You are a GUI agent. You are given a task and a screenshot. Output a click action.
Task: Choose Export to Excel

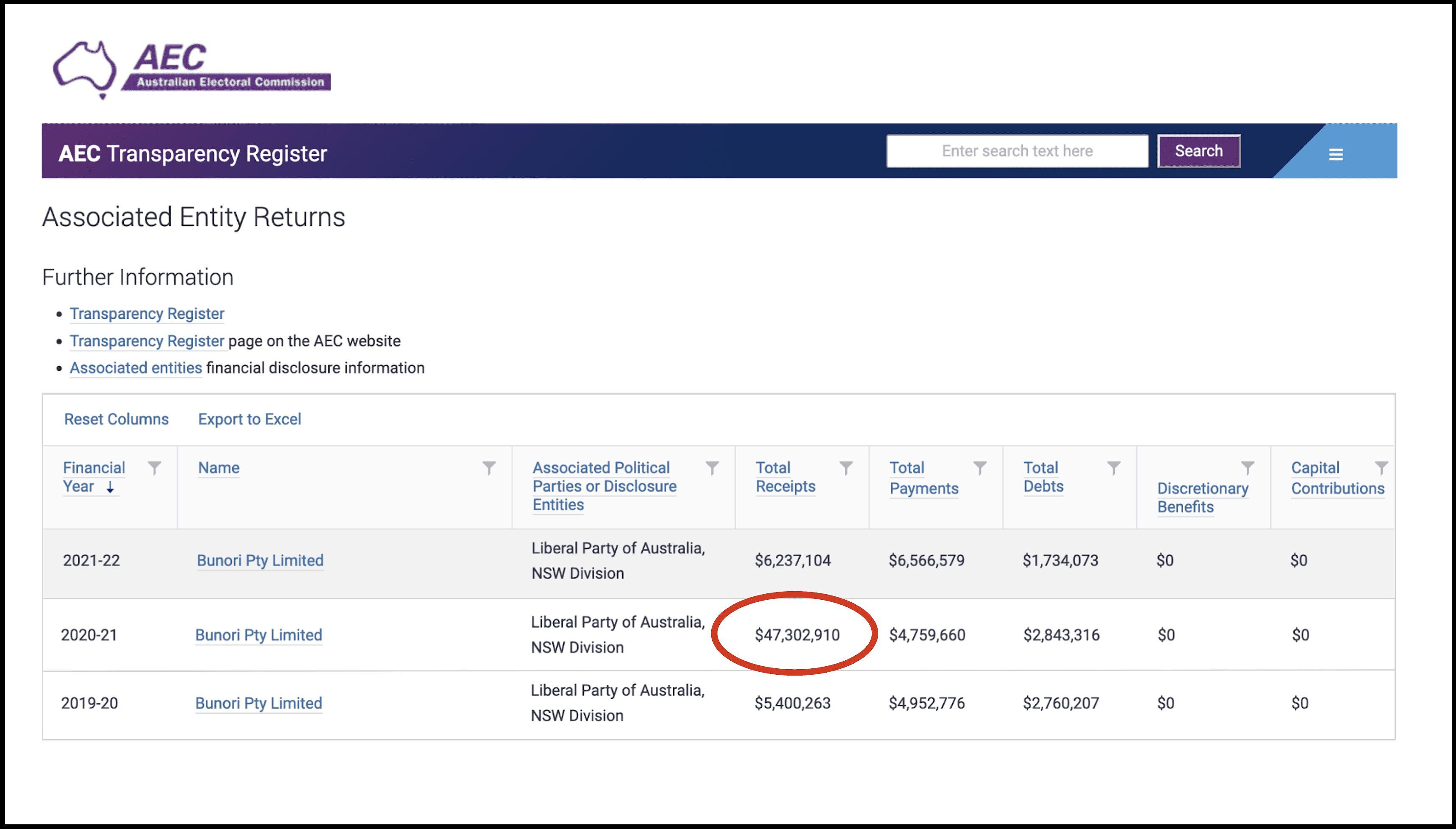tap(249, 419)
